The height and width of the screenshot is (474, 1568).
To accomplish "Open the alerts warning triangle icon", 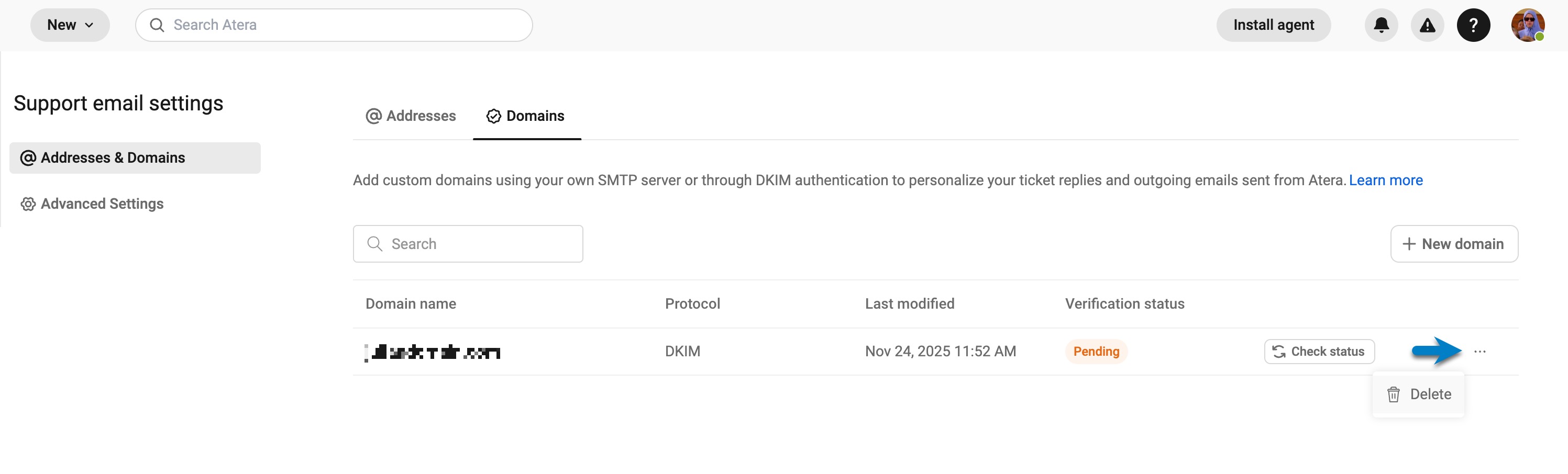I will (1428, 25).
